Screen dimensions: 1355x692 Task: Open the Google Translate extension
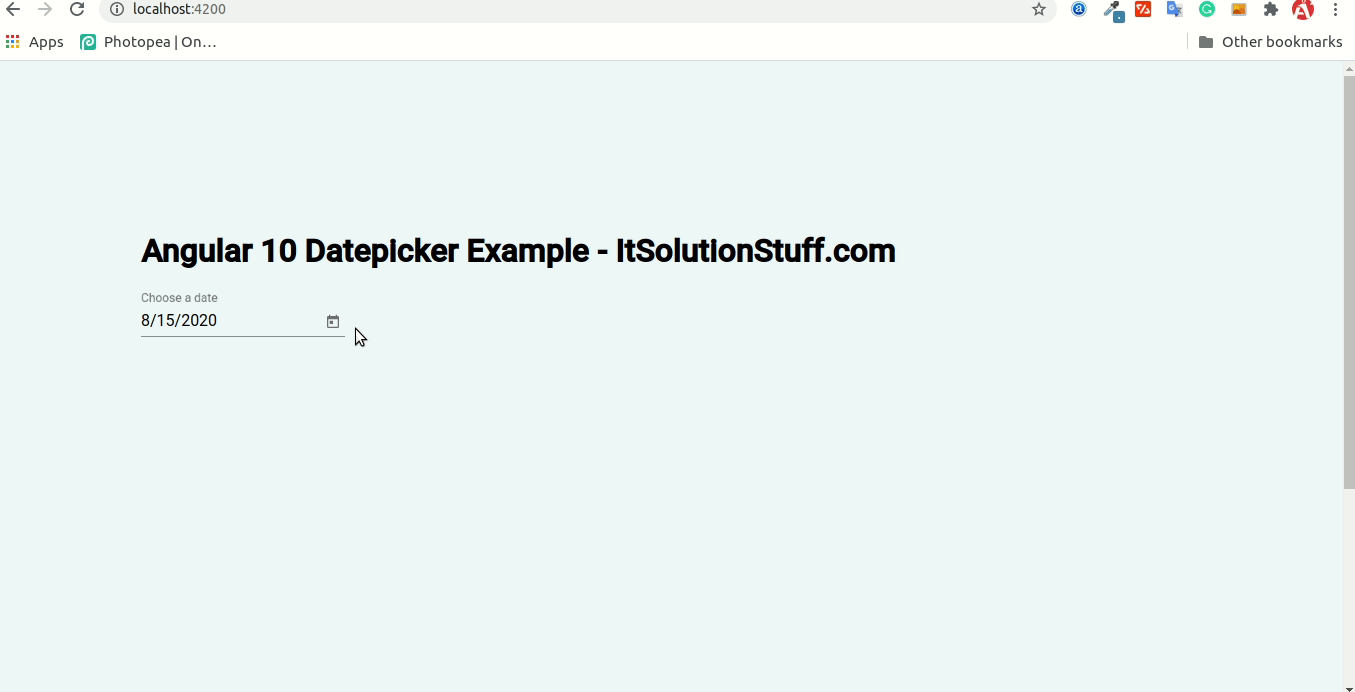coord(1175,10)
